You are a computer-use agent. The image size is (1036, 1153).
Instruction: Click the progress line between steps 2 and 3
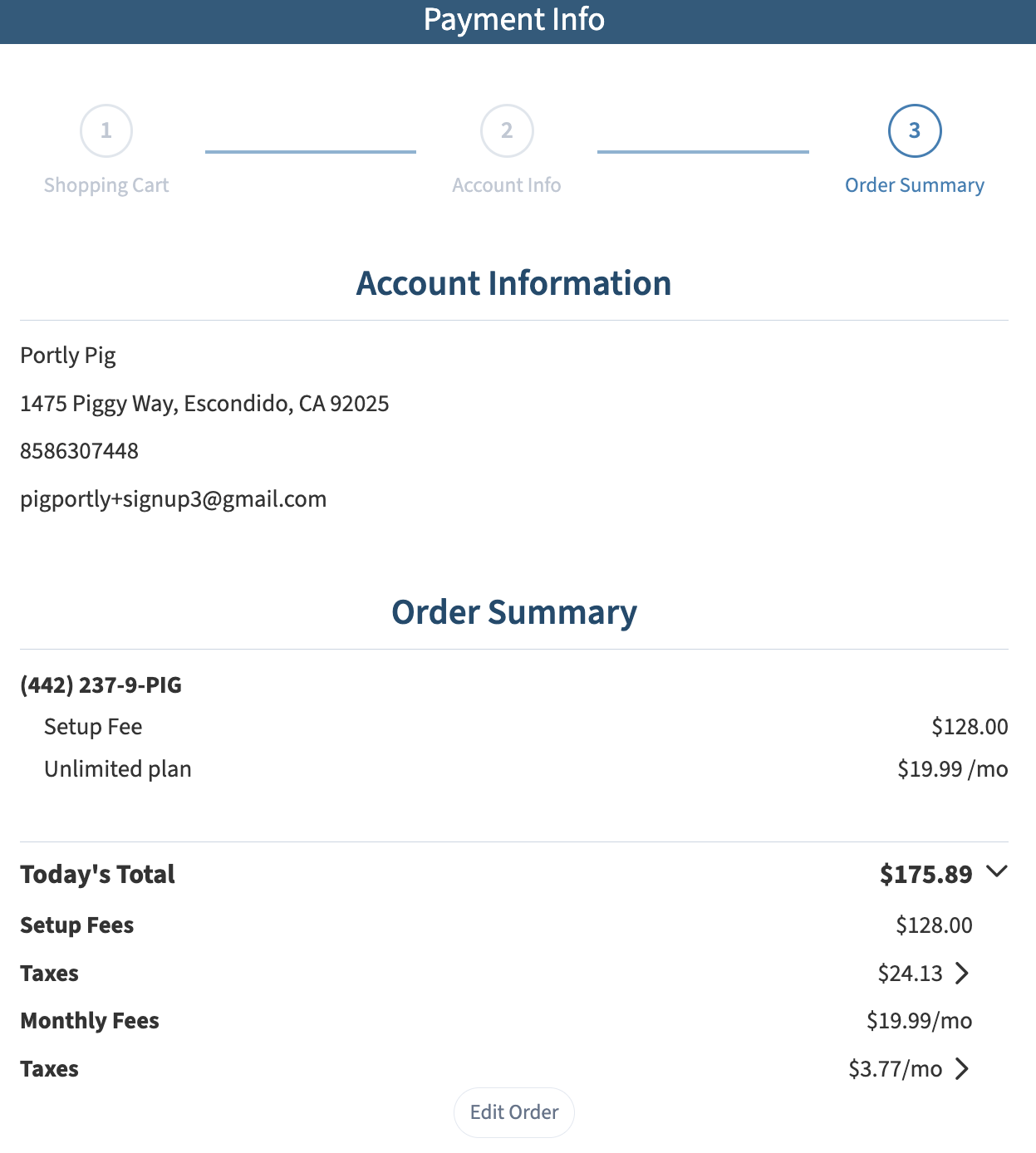[x=703, y=152]
